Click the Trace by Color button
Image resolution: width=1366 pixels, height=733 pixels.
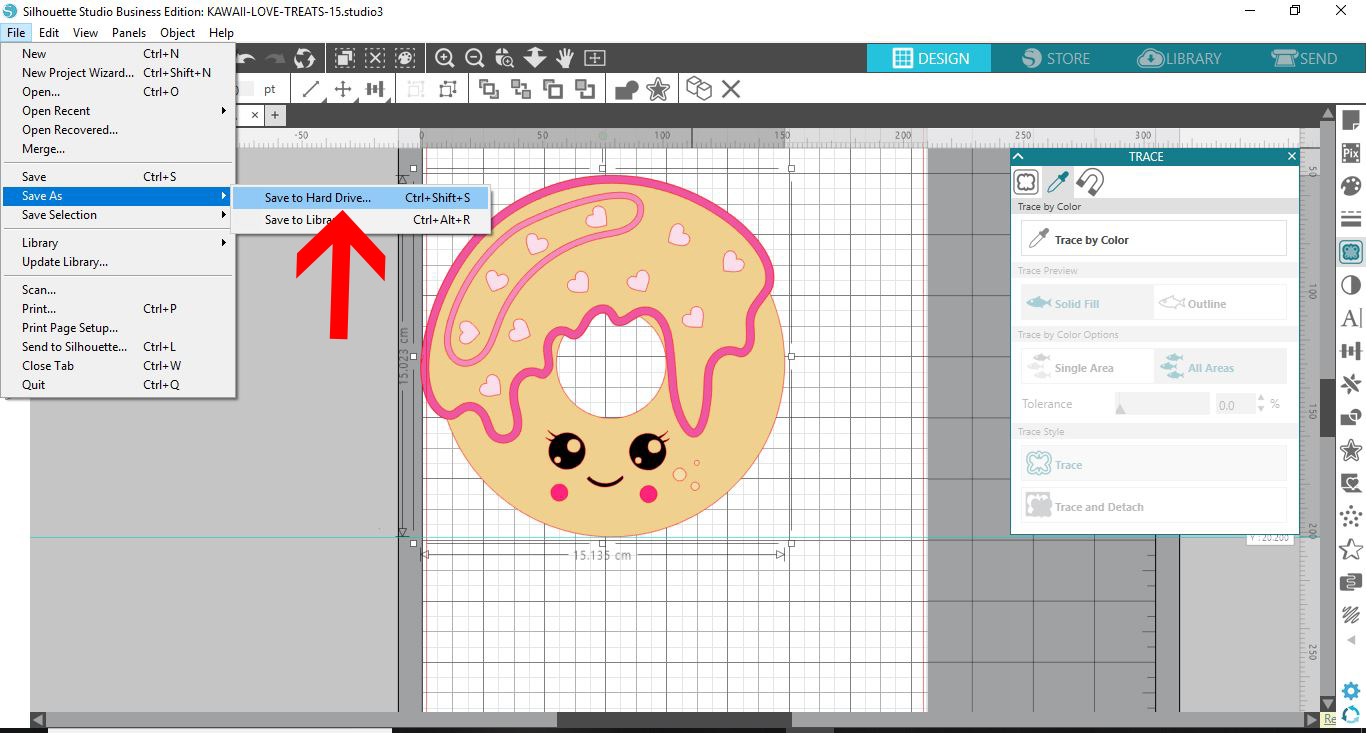point(1154,240)
